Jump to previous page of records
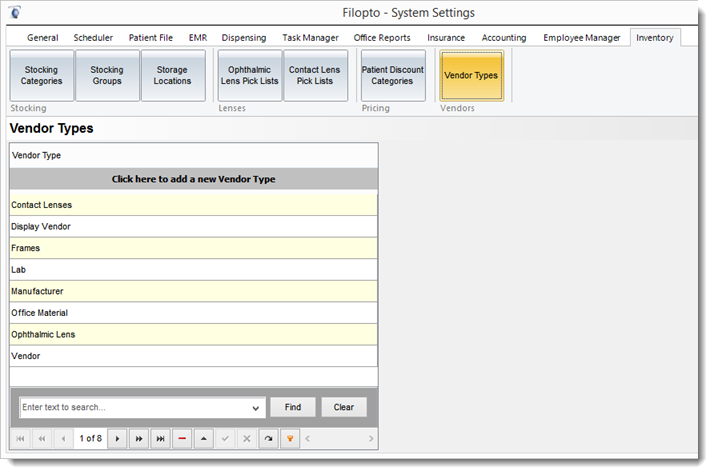The width and height of the screenshot is (713, 474). point(42,439)
